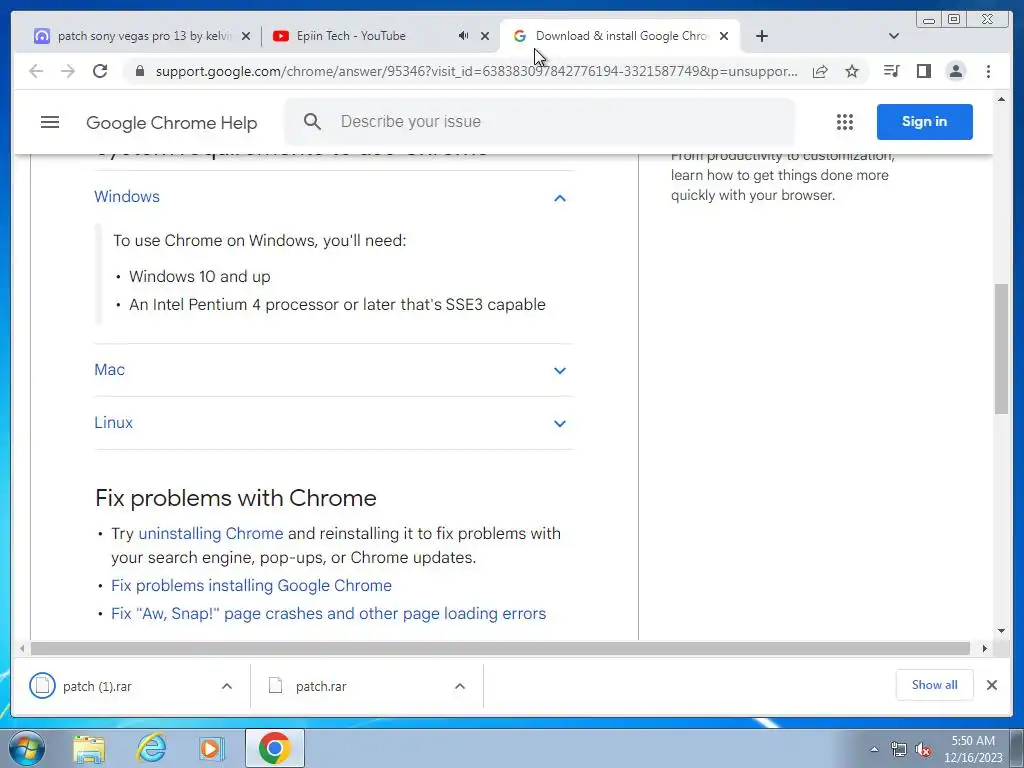Switch to the patch sony vegas pro 13 tab
Viewport: 1024px width, 768px height.
click(x=144, y=36)
